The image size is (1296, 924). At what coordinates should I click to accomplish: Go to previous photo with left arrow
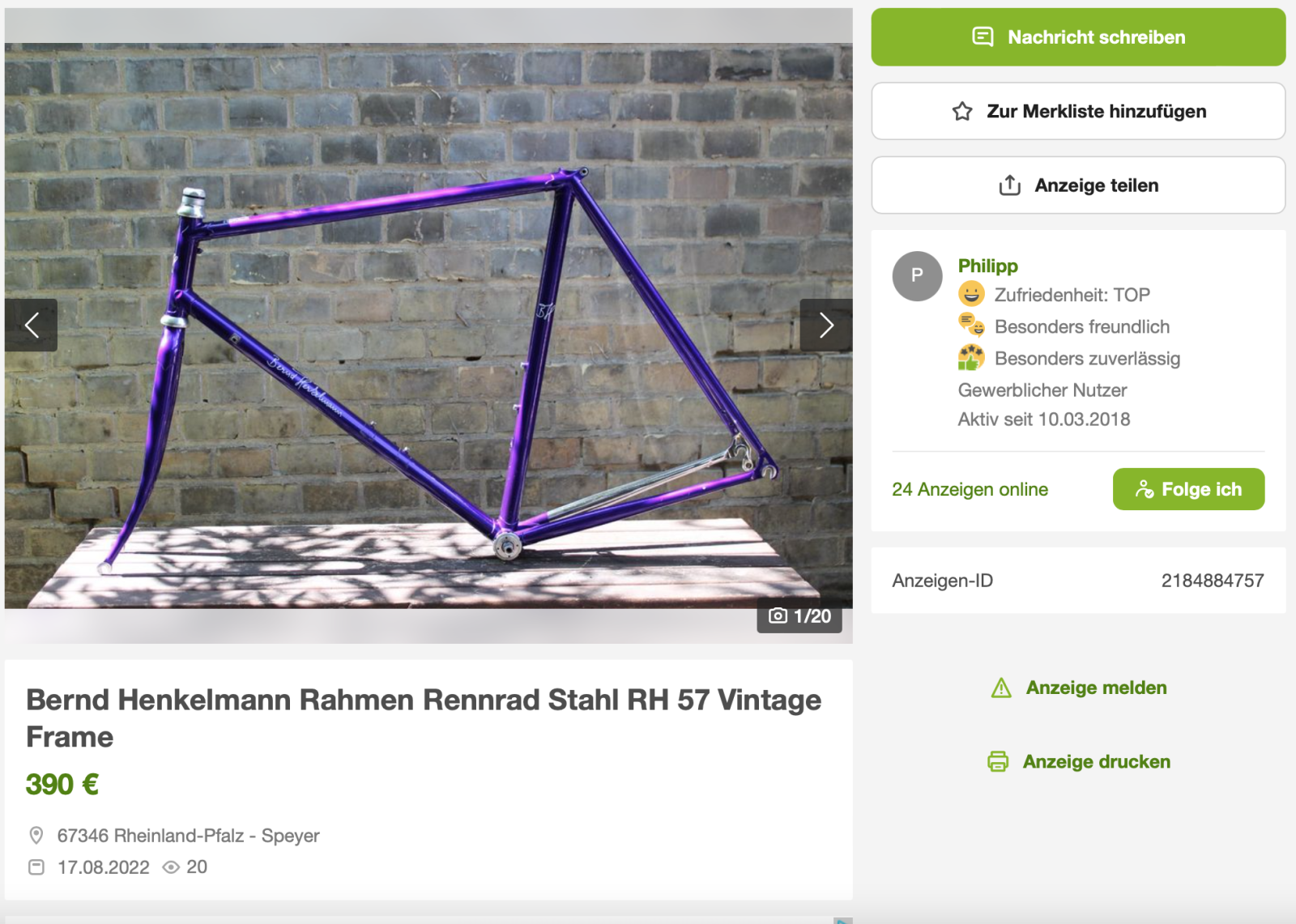[32, 326]
